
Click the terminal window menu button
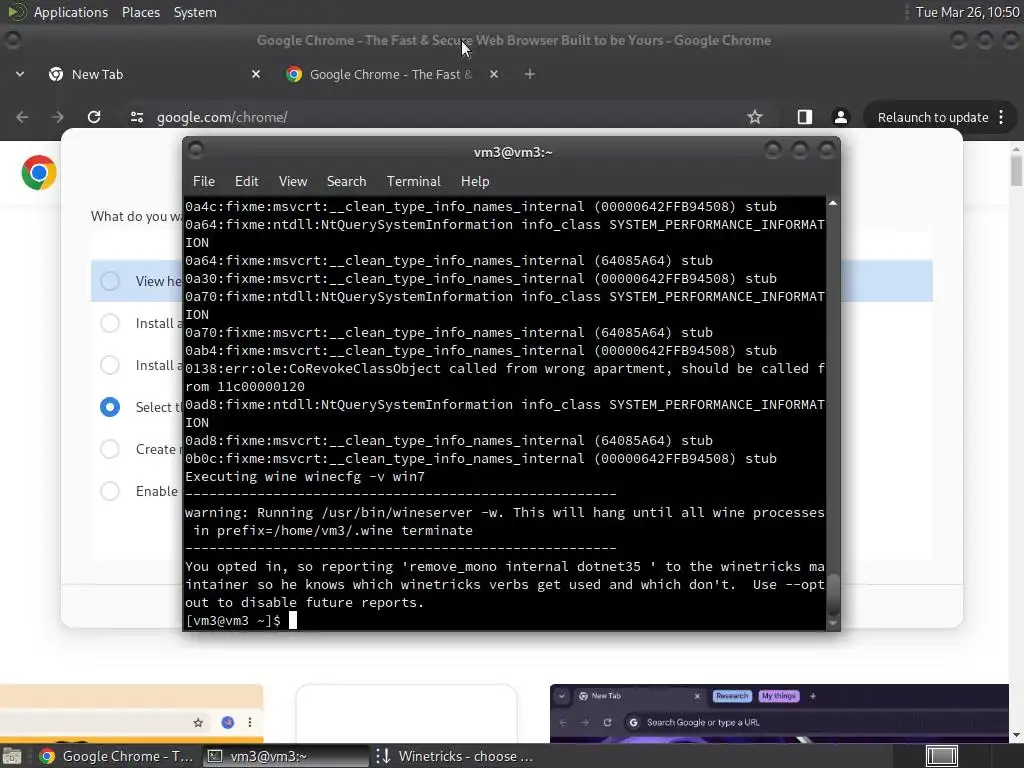pos(195,151)
